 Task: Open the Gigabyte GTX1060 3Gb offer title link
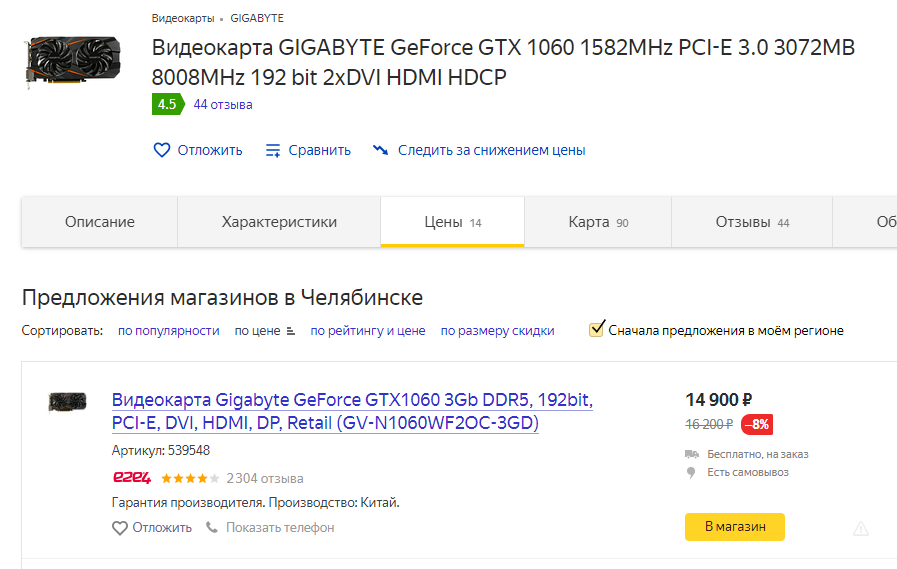[352, 412]
